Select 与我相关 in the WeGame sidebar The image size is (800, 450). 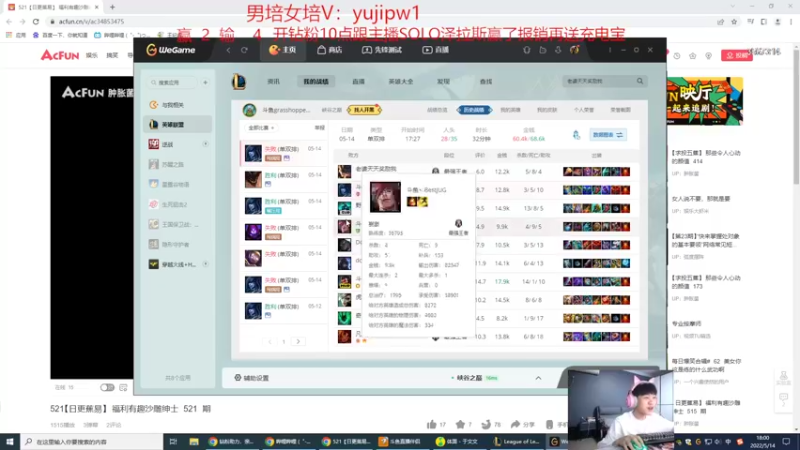tap(178, 105)
